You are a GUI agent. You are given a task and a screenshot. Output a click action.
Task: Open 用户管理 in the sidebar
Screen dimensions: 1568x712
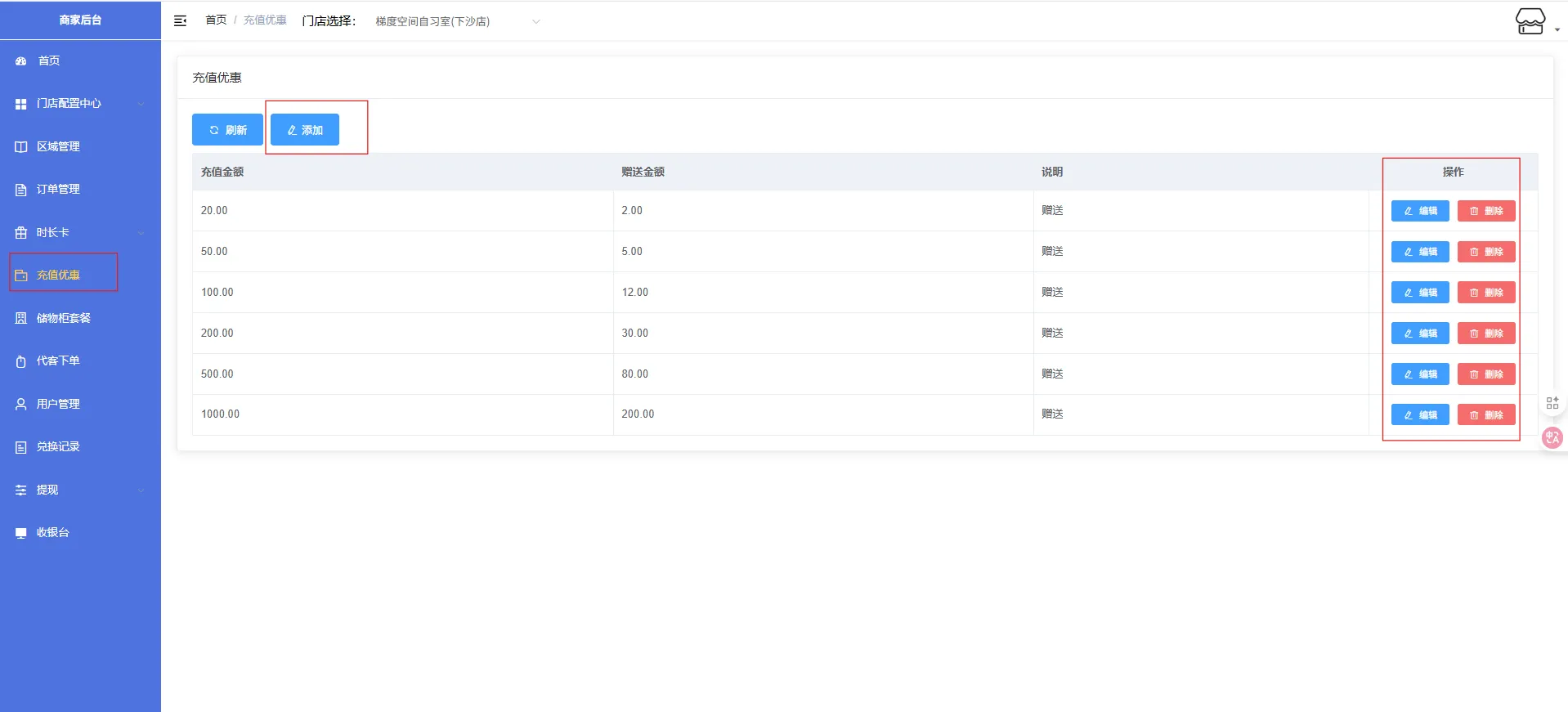57,404
